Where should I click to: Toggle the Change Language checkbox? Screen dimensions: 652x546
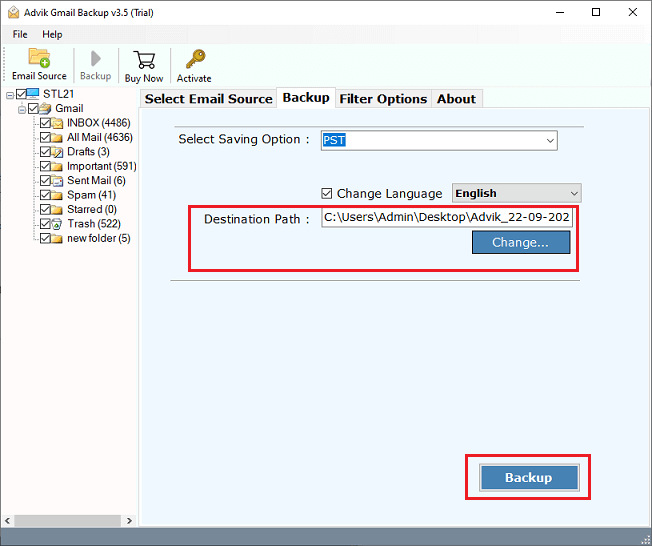(327, 193)
